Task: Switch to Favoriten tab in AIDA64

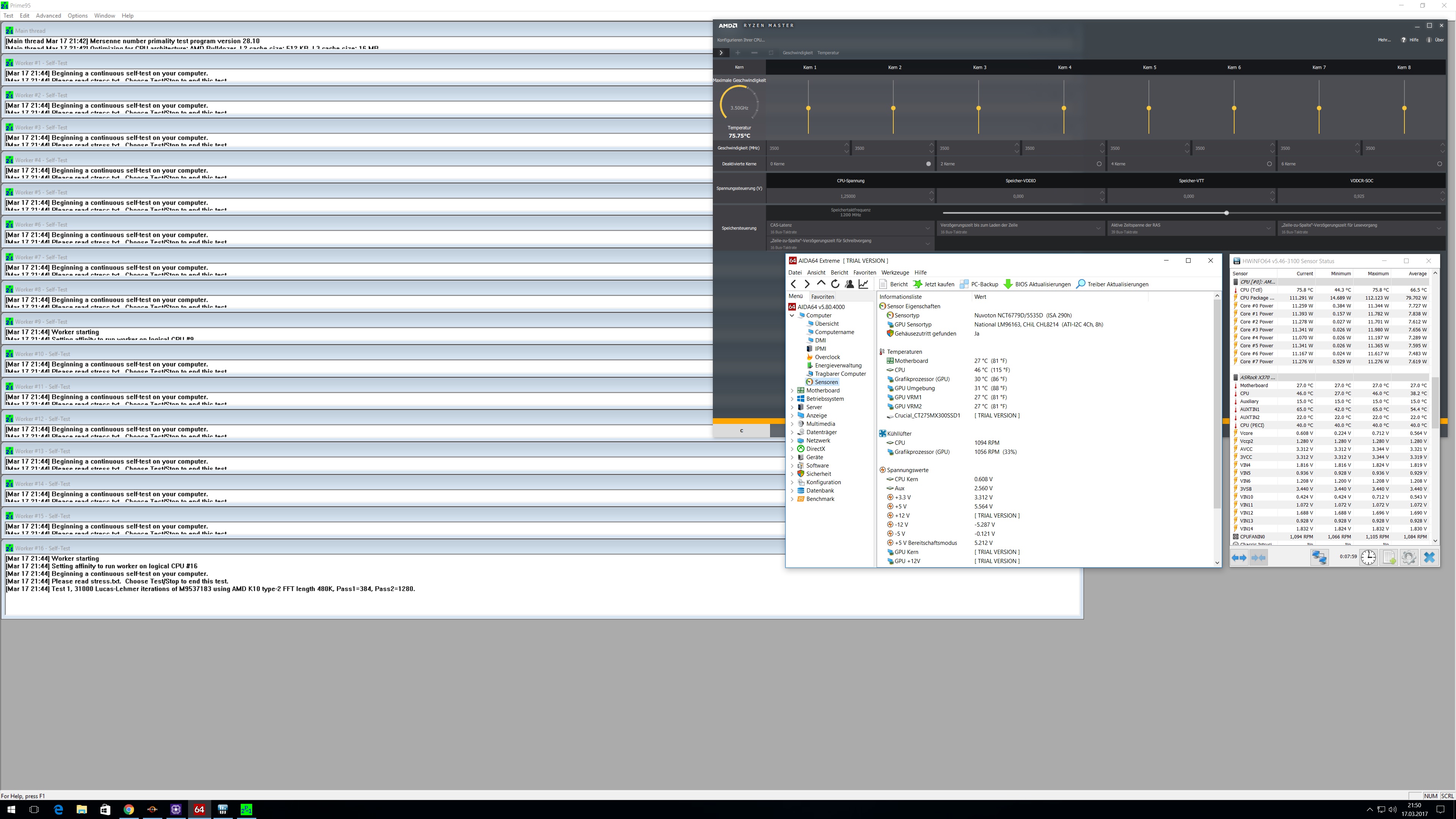Action: 822,297
